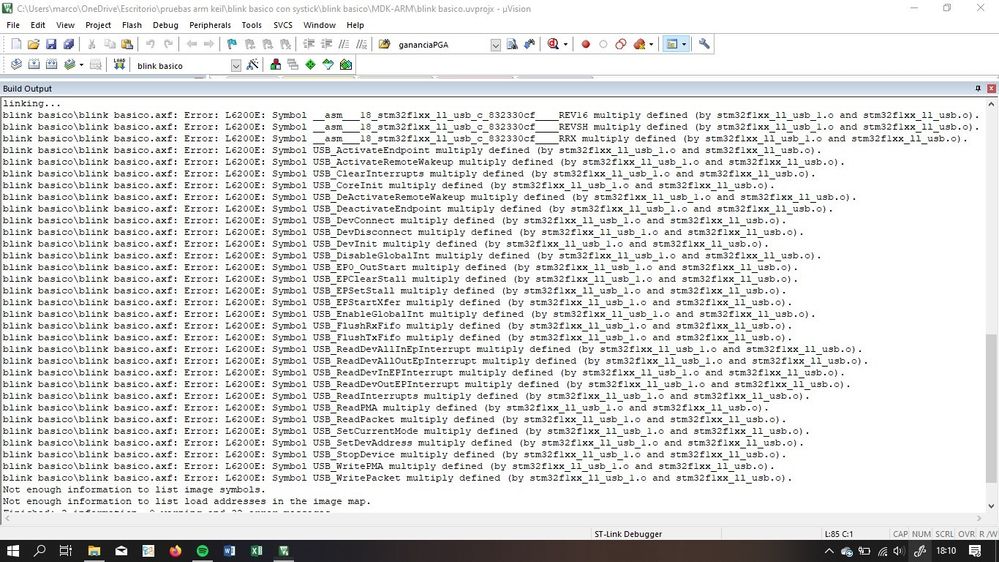
Task: Click the Open file folder icon
Action: point(33,44)
